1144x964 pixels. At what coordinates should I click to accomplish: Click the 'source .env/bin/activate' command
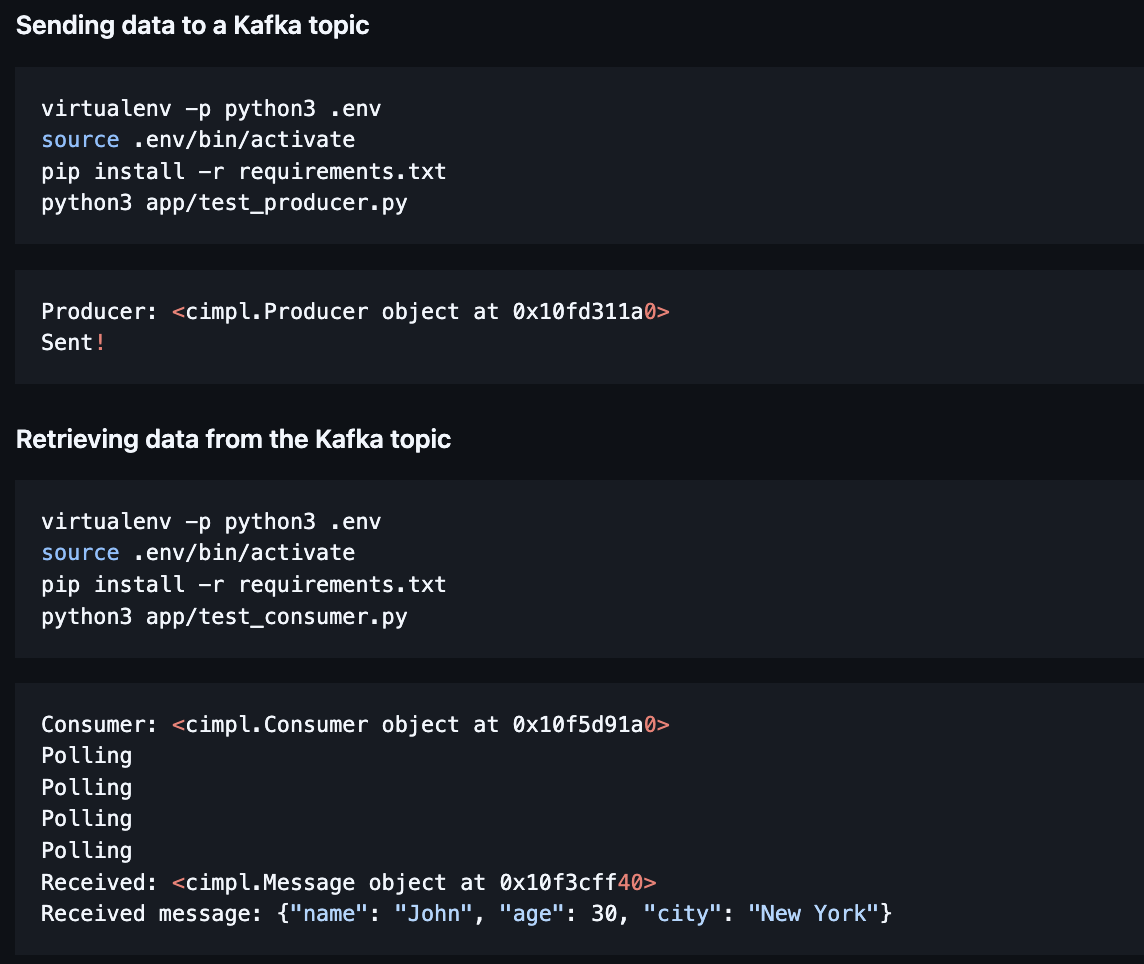(197, 139)
